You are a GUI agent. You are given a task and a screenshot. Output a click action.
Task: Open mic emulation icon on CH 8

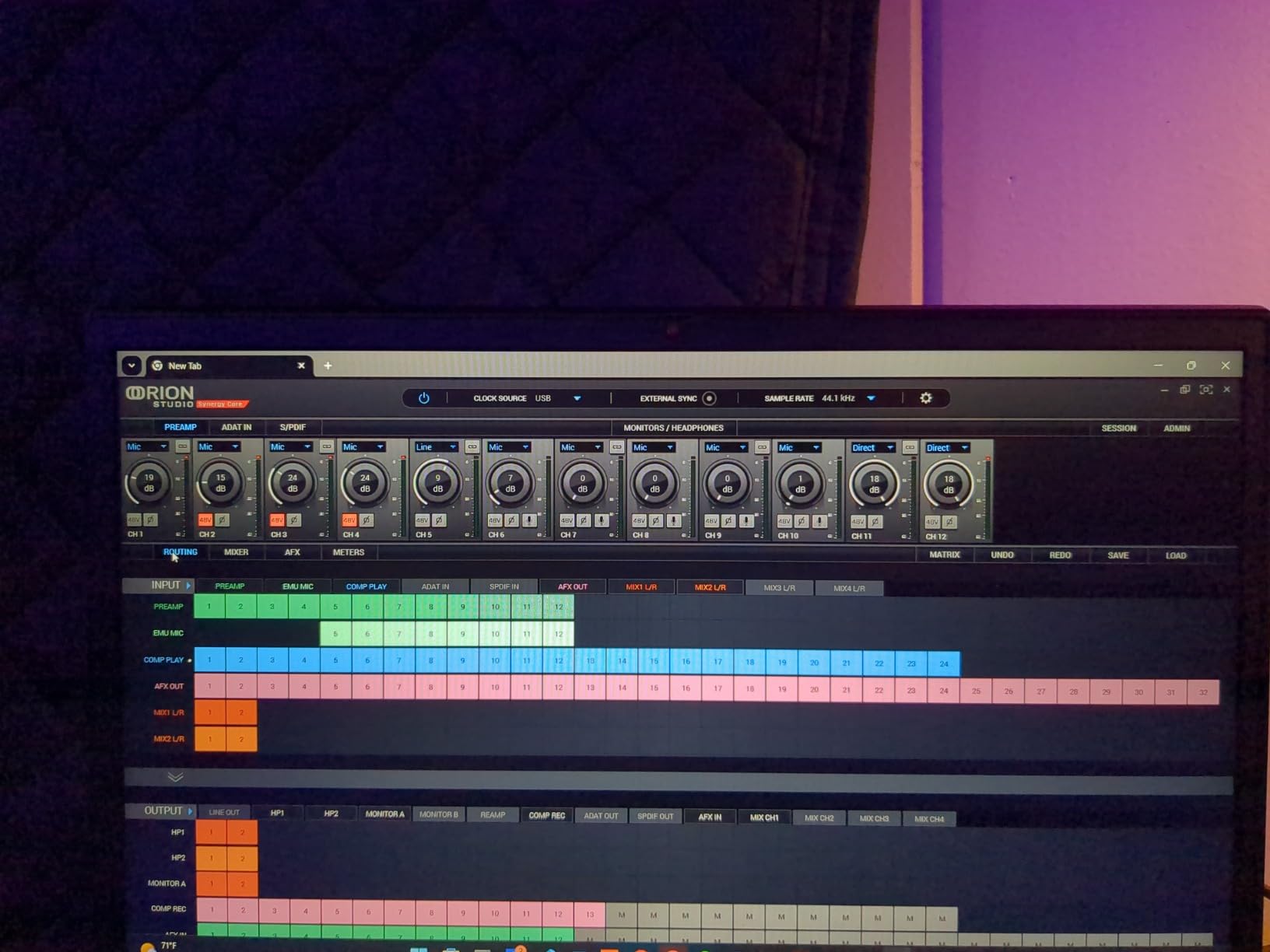674,520
